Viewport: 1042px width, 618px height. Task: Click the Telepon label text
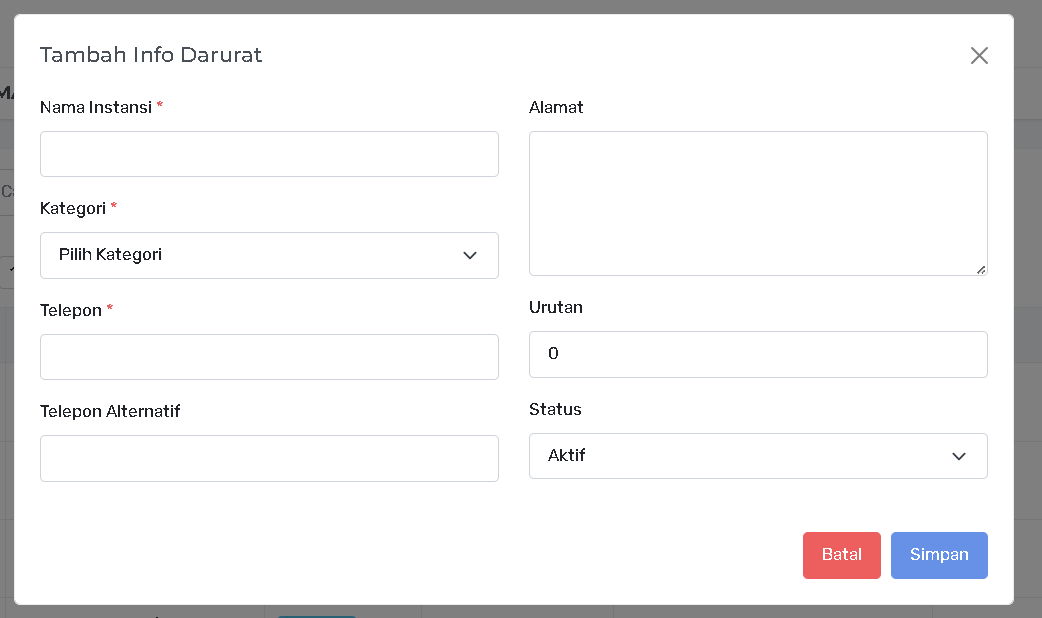[71, 310]
